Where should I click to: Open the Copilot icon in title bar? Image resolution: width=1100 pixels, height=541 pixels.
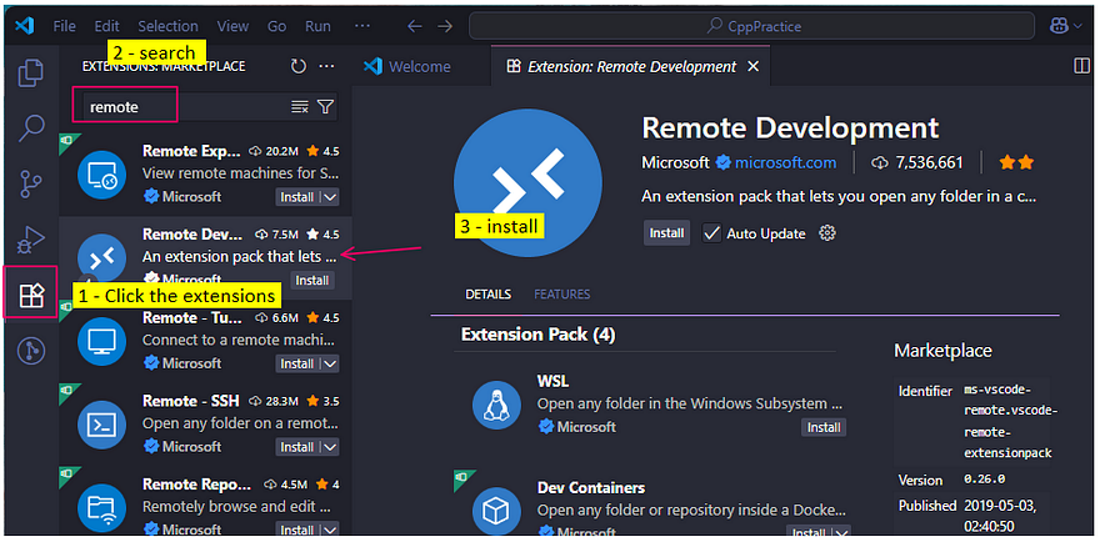click(x=1059, y=26)
